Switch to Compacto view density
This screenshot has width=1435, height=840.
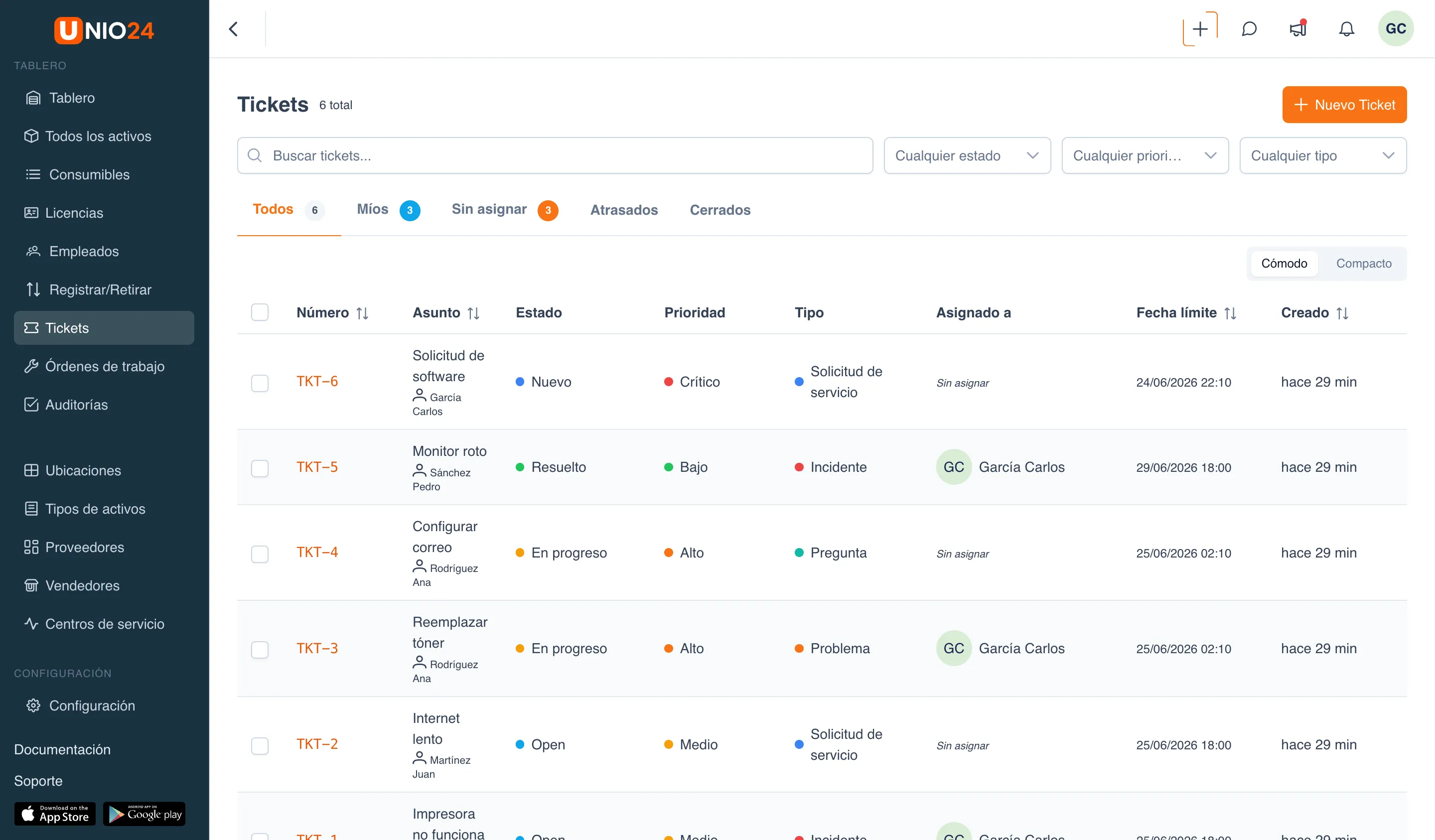pyautogui.click(x=1363, y=264)
